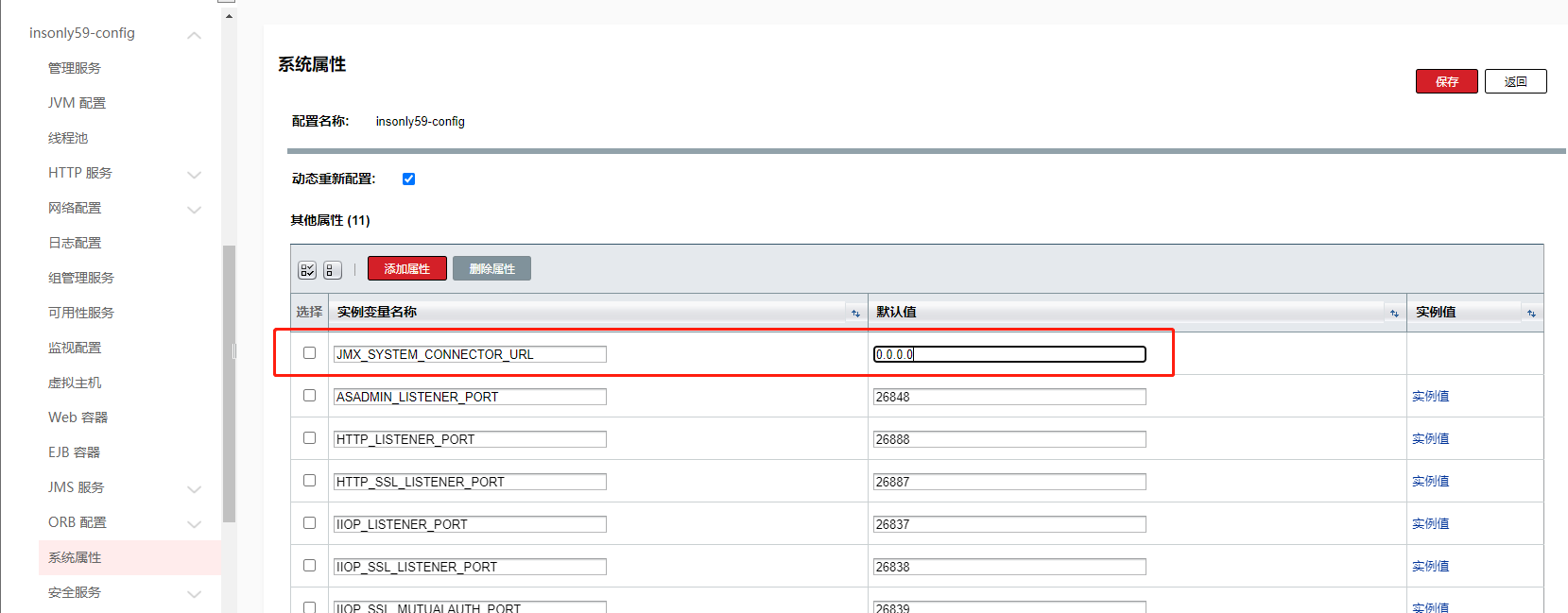Viewport: 1568px width, 613px height.
Task: Click sort icon for 默认值 column
Action: coord(1394,314)
